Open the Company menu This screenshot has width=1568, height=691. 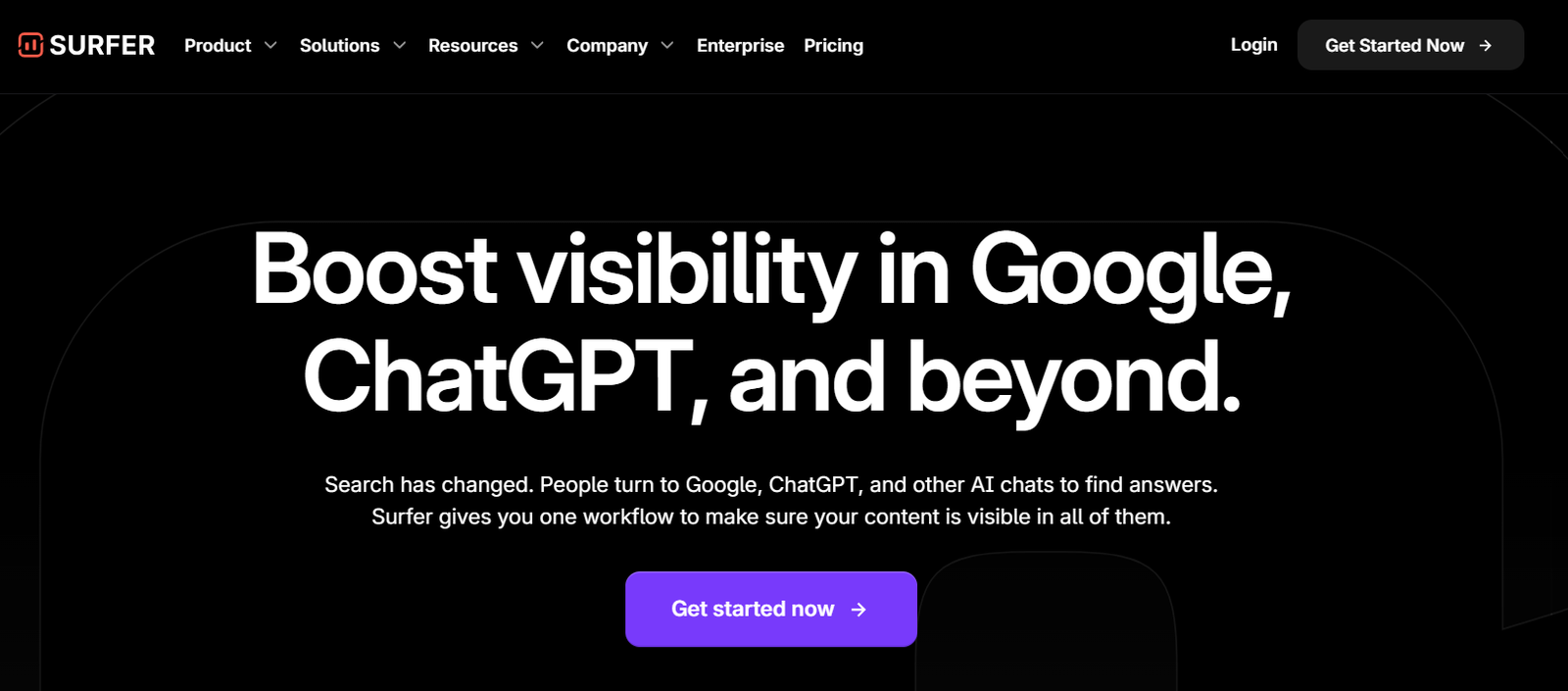click(x=607, y=45)
